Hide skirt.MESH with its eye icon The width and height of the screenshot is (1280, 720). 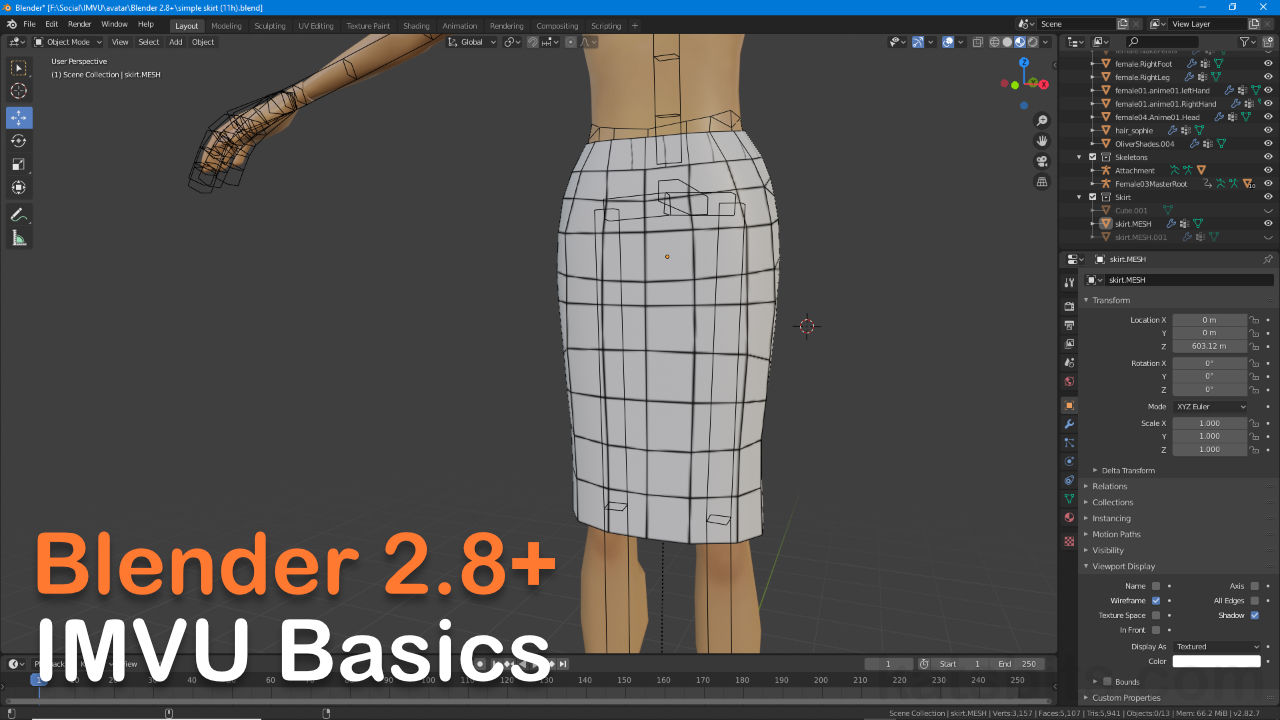pos(1268,224)
